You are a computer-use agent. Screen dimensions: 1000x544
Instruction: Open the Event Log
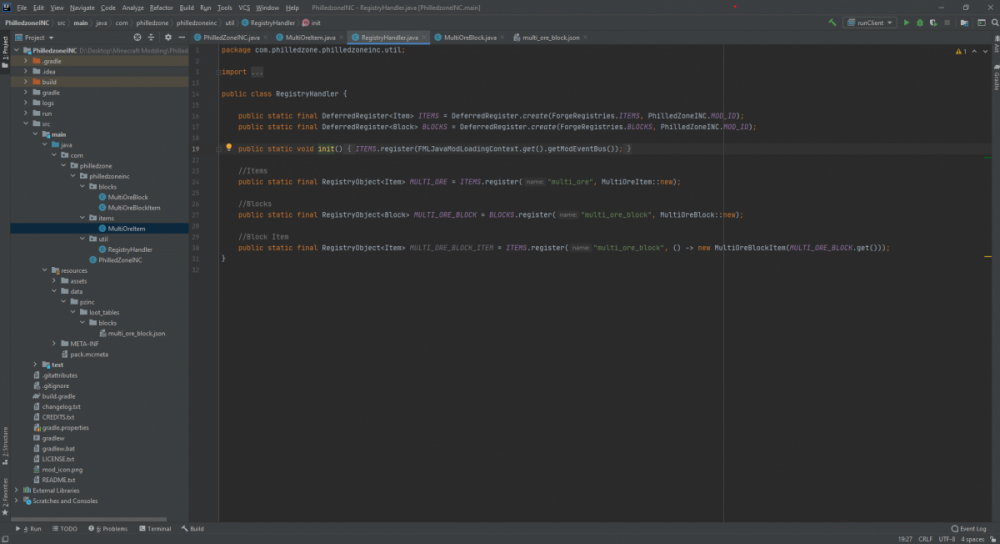[969, 529]
